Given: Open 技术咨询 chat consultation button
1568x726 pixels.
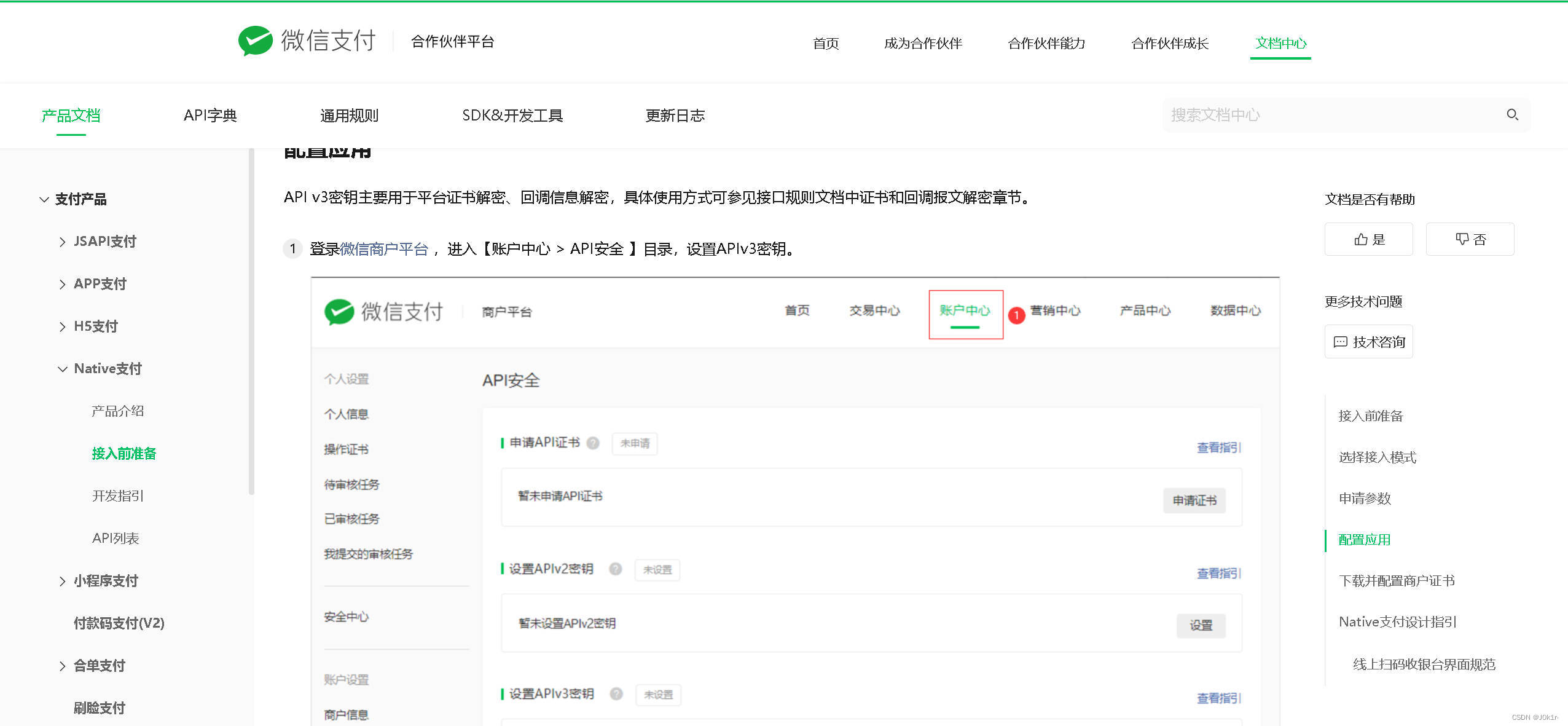Looking at the screenshot, I should click(1368, 342).
